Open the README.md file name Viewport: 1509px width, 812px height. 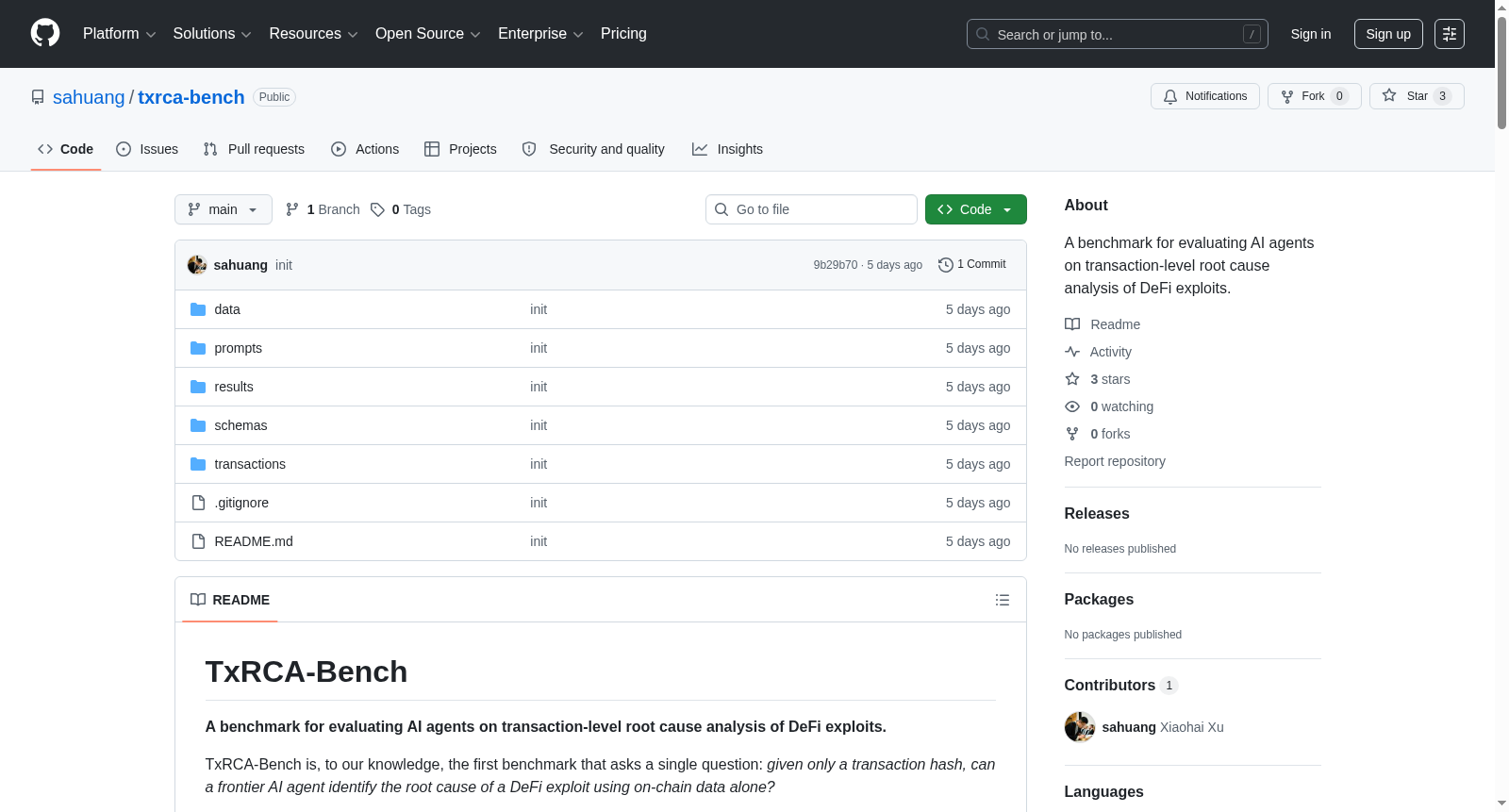click(254, 541)
